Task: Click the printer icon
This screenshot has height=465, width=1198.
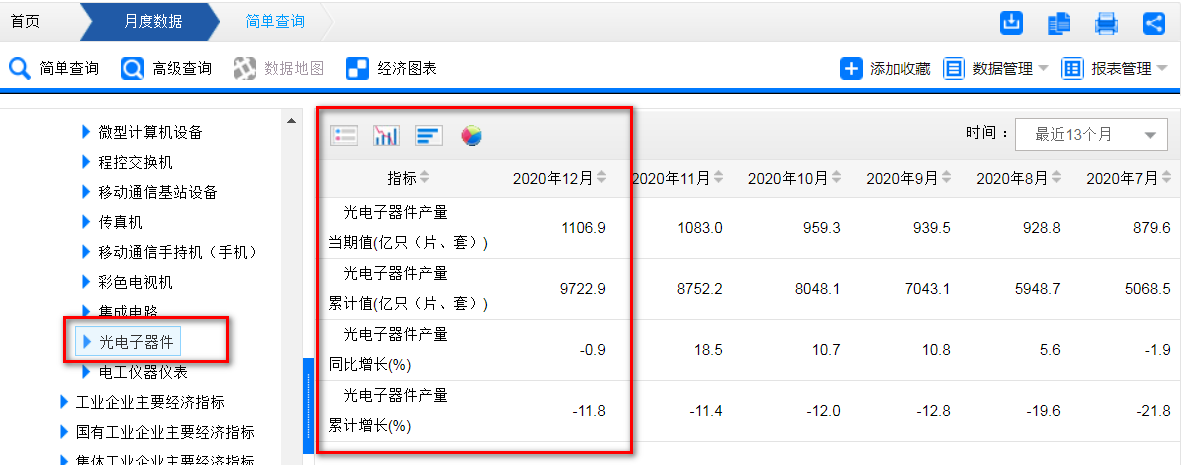Action: point(1106,22)
